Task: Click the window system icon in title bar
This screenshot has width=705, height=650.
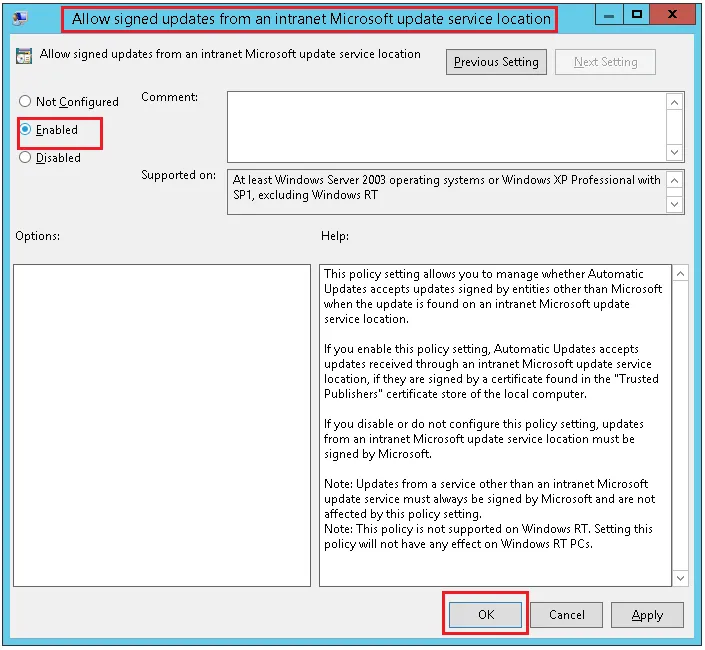Action: (20, 18)
